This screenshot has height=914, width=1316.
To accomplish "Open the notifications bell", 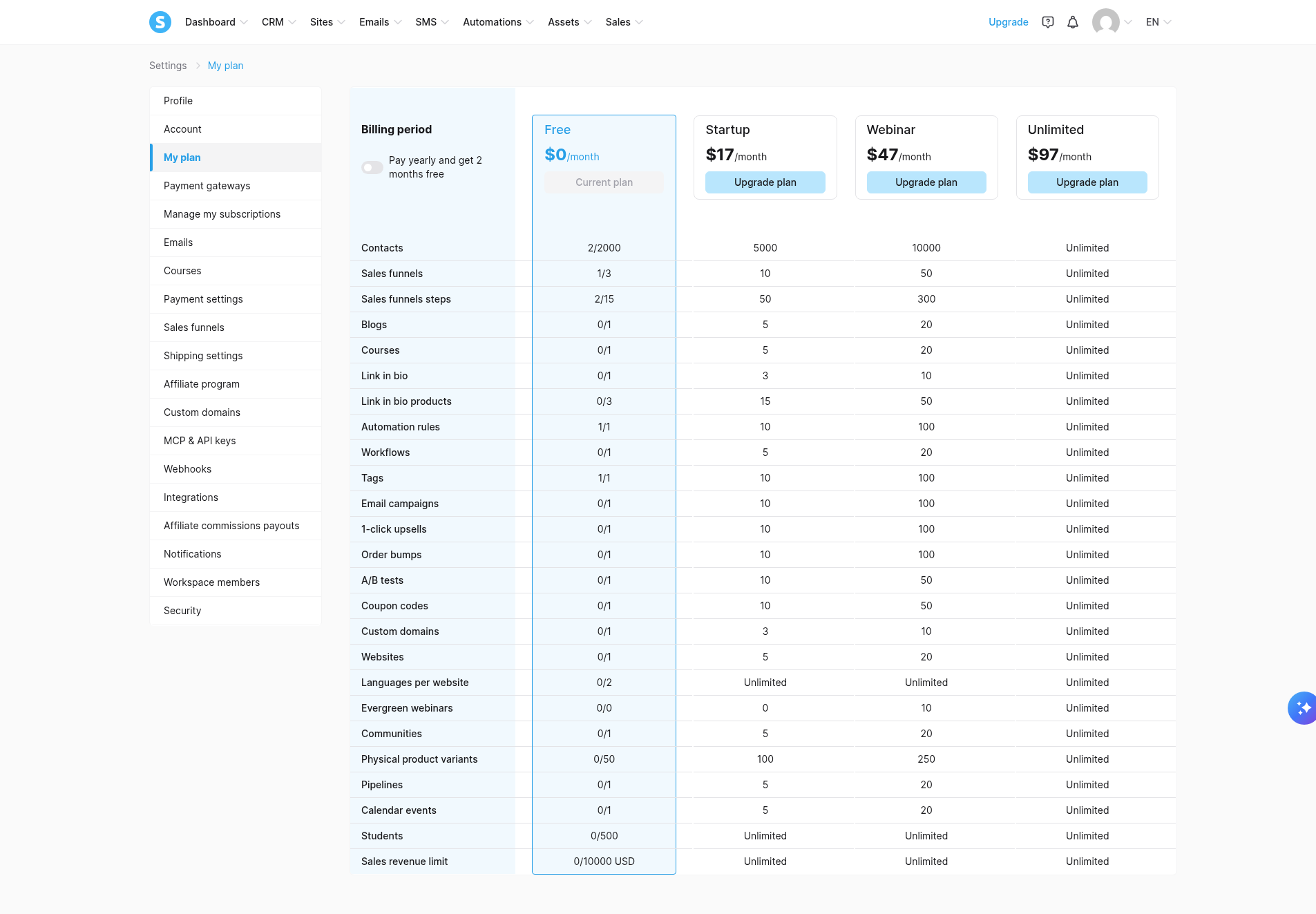I will pos(1073,22).
